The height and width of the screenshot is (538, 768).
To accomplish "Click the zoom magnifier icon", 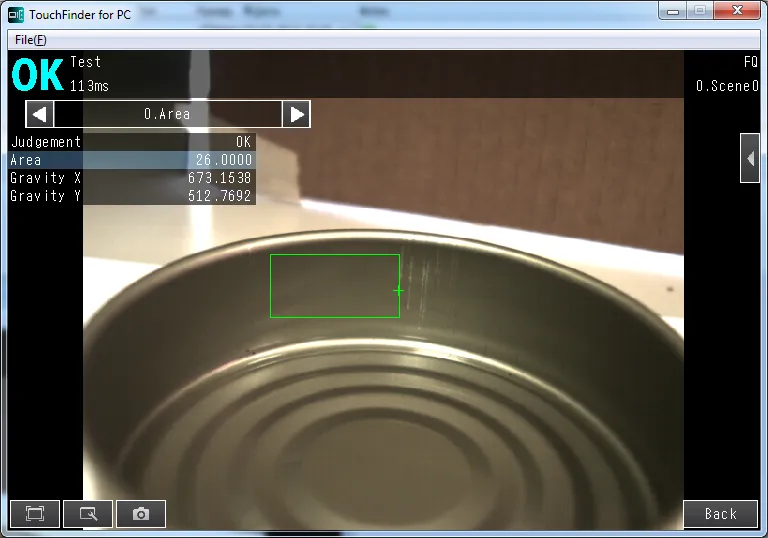I will pyautogui.click(x=88, y=514).
